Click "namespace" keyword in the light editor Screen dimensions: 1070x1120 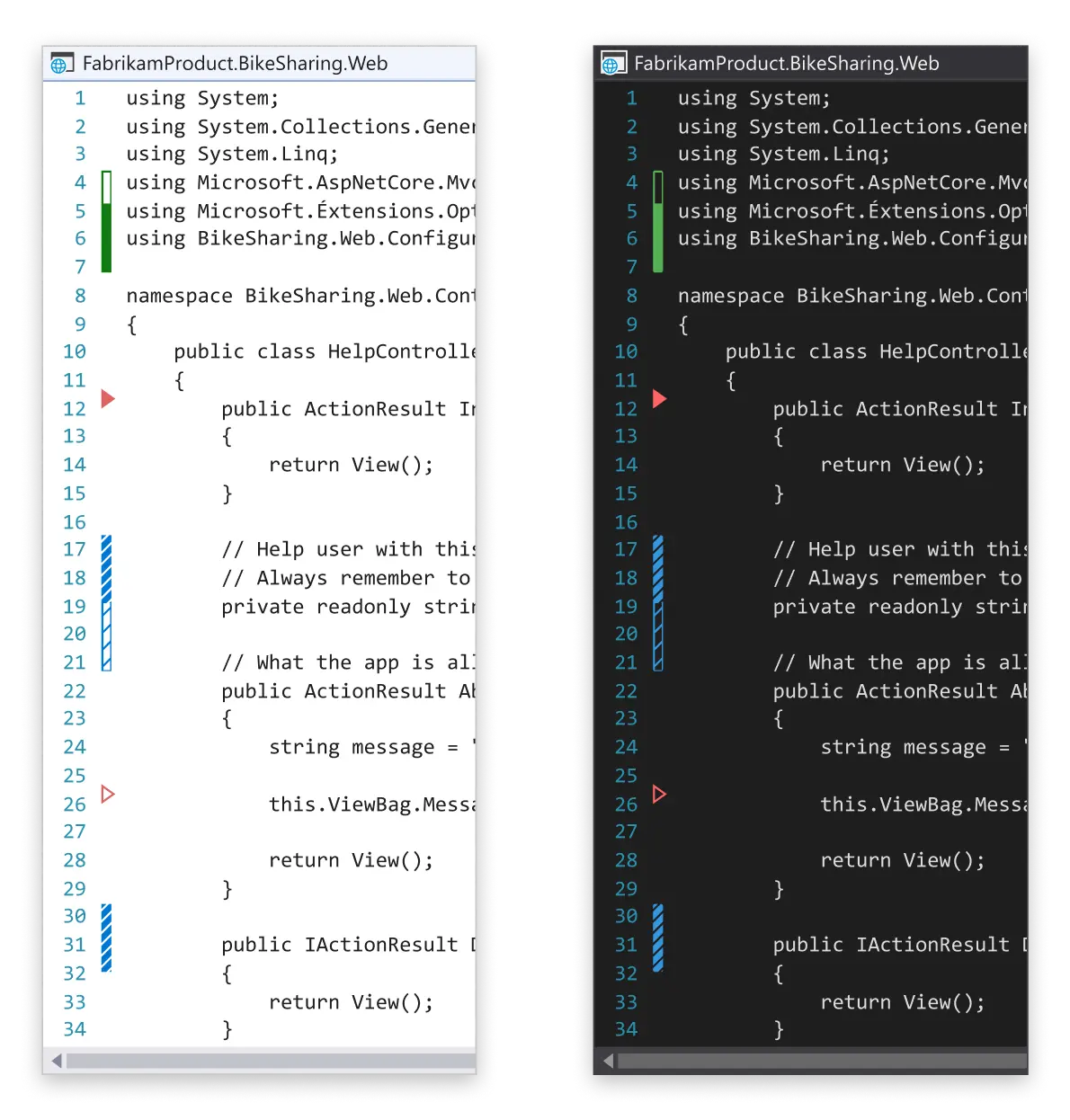(179, 296)
